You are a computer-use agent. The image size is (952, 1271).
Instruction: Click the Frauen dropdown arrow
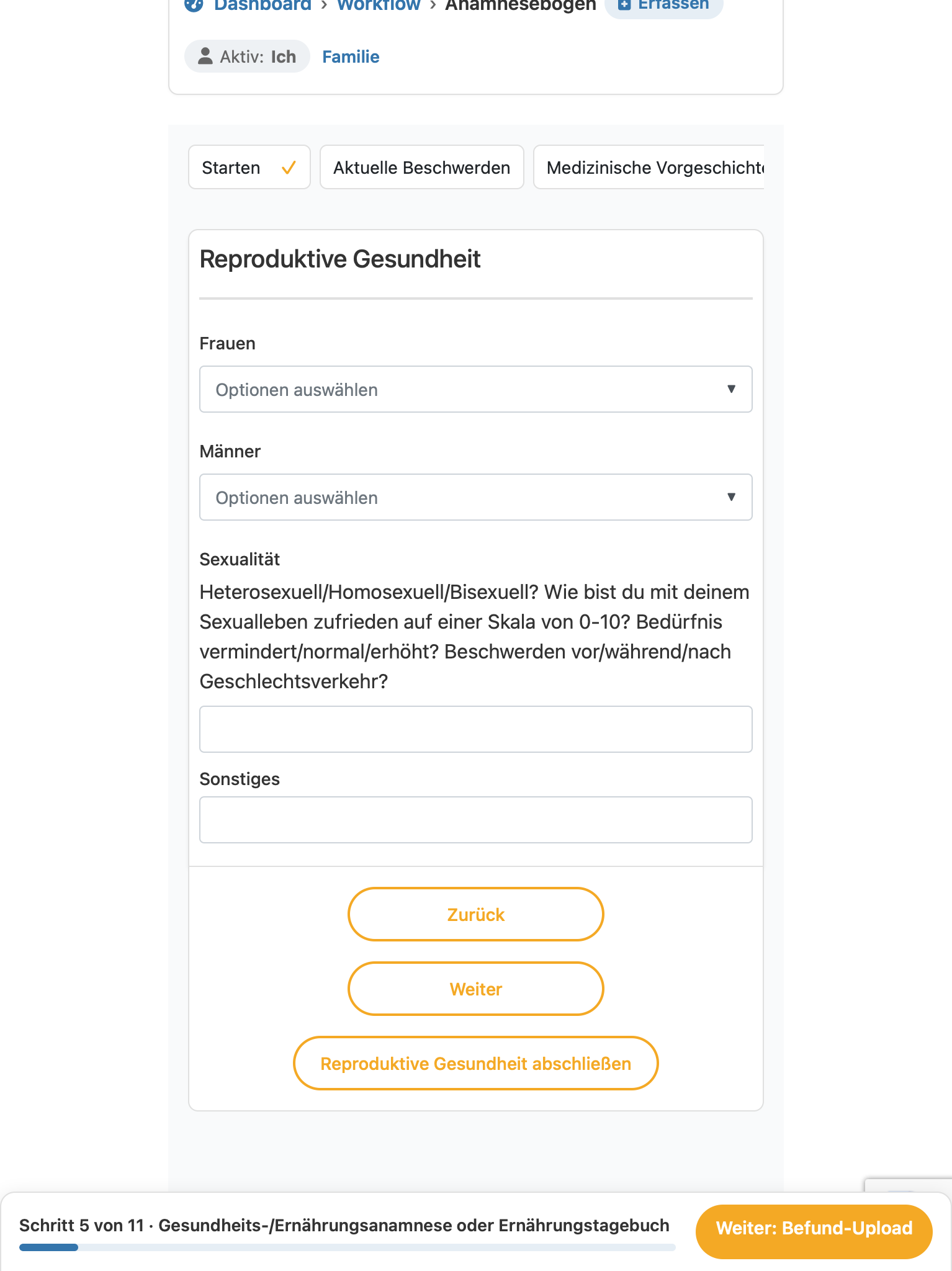731,389
